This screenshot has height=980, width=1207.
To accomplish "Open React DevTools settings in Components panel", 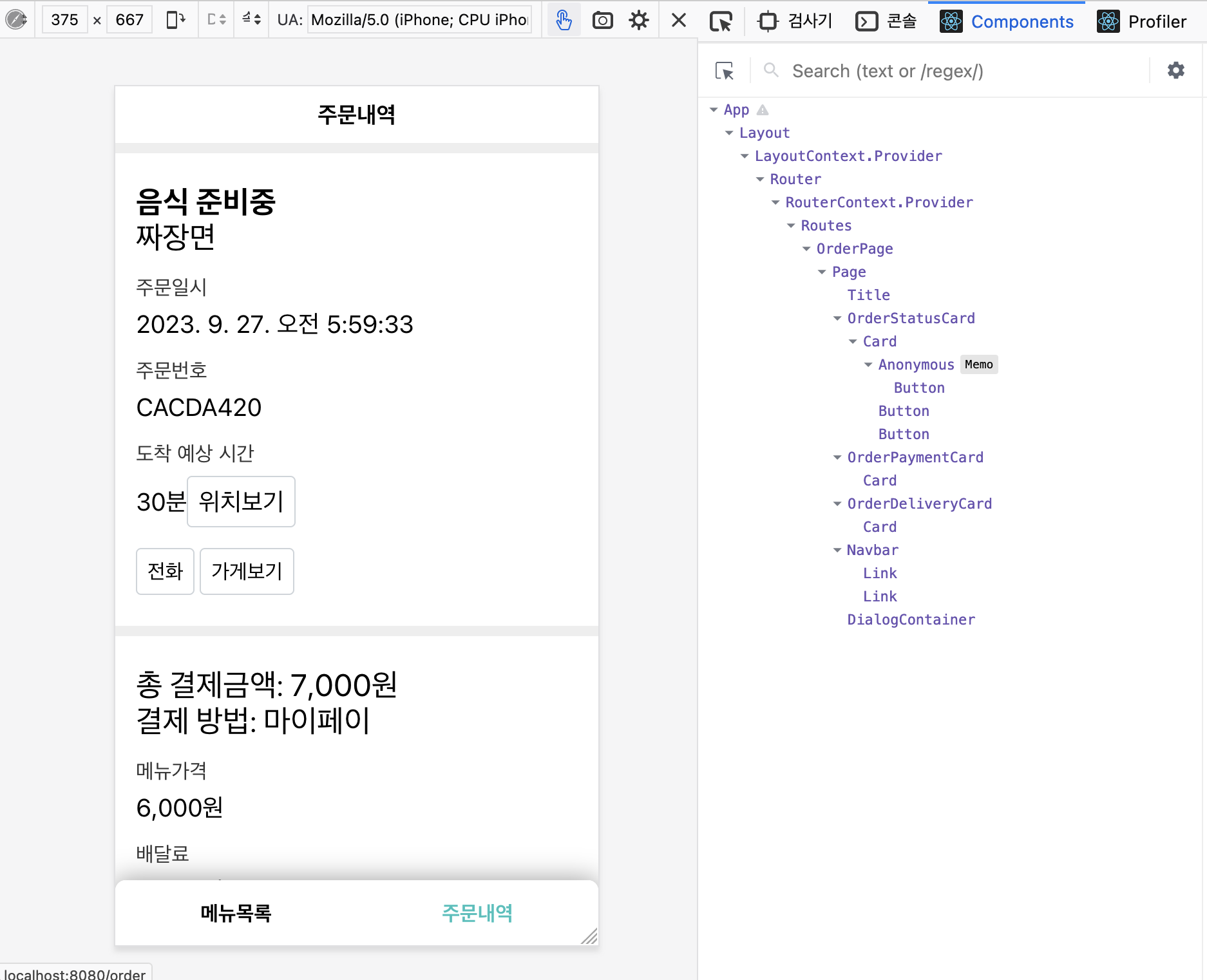I will [1175, 71].
